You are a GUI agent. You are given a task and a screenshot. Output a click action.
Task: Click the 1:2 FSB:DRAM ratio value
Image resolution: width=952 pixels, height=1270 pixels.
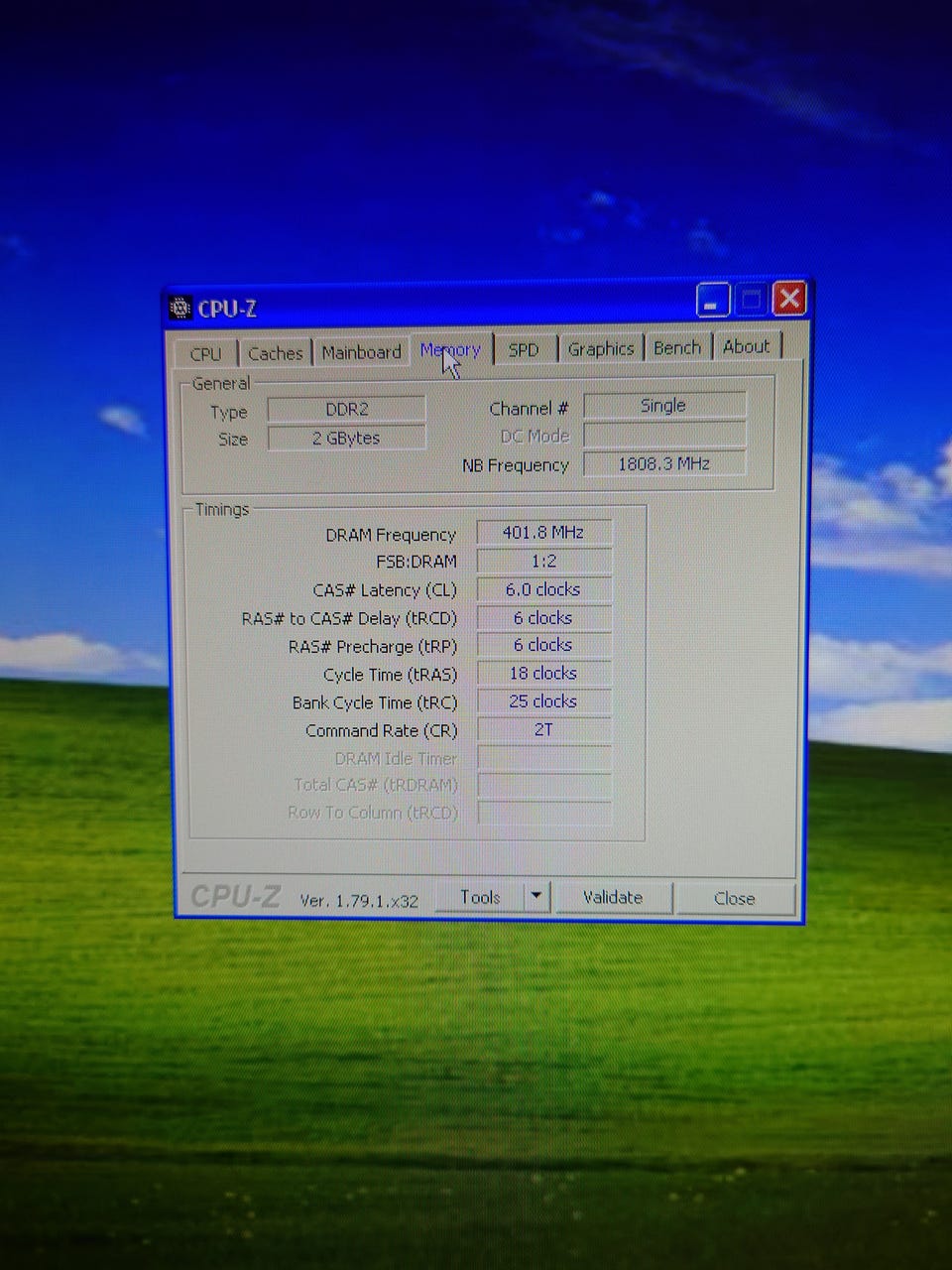coord(543,561)
